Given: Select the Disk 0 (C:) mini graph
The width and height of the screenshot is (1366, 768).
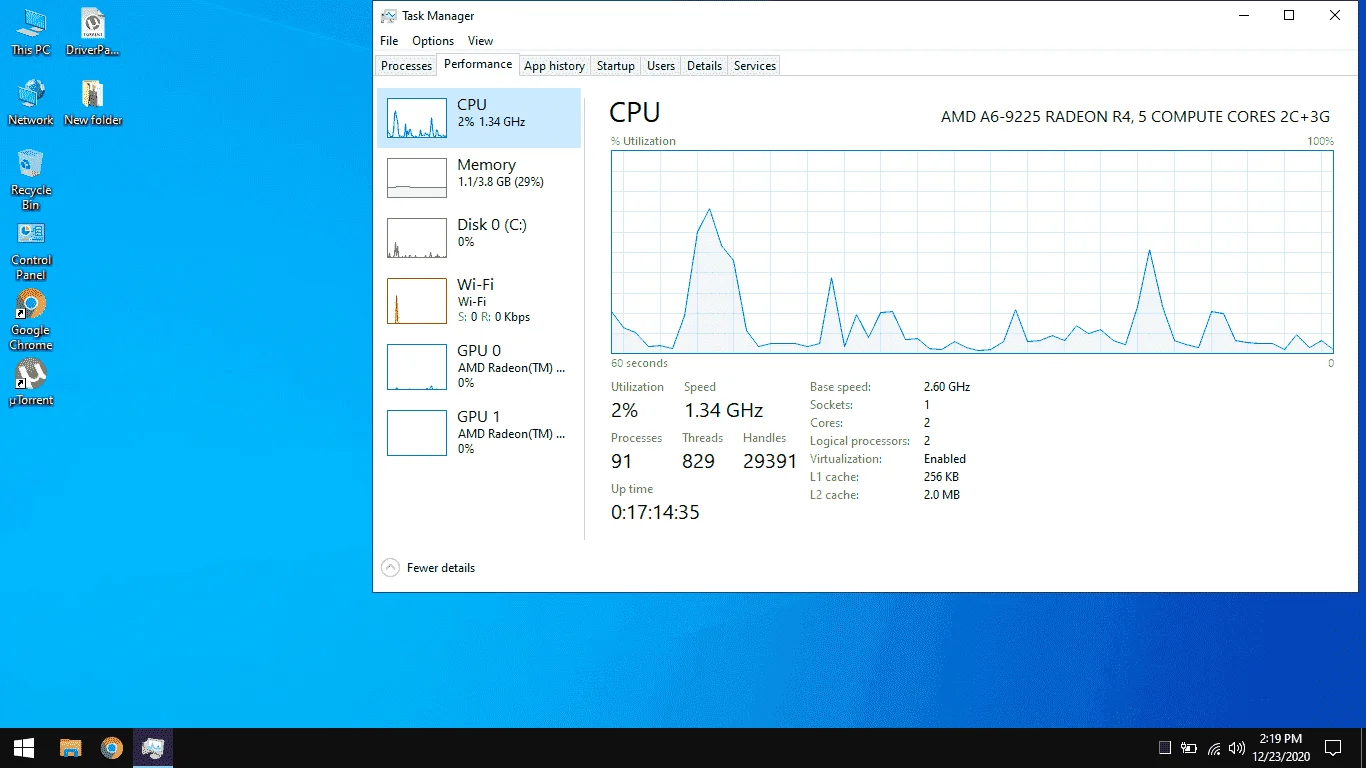Looking at the screenshot, I should (417, 238).
